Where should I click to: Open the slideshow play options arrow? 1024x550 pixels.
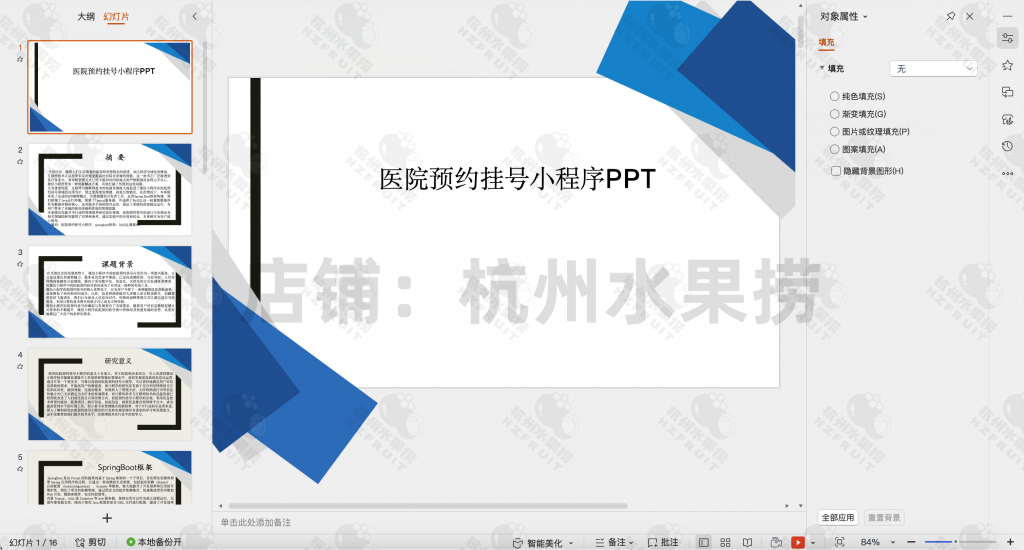tap(812, 543)
